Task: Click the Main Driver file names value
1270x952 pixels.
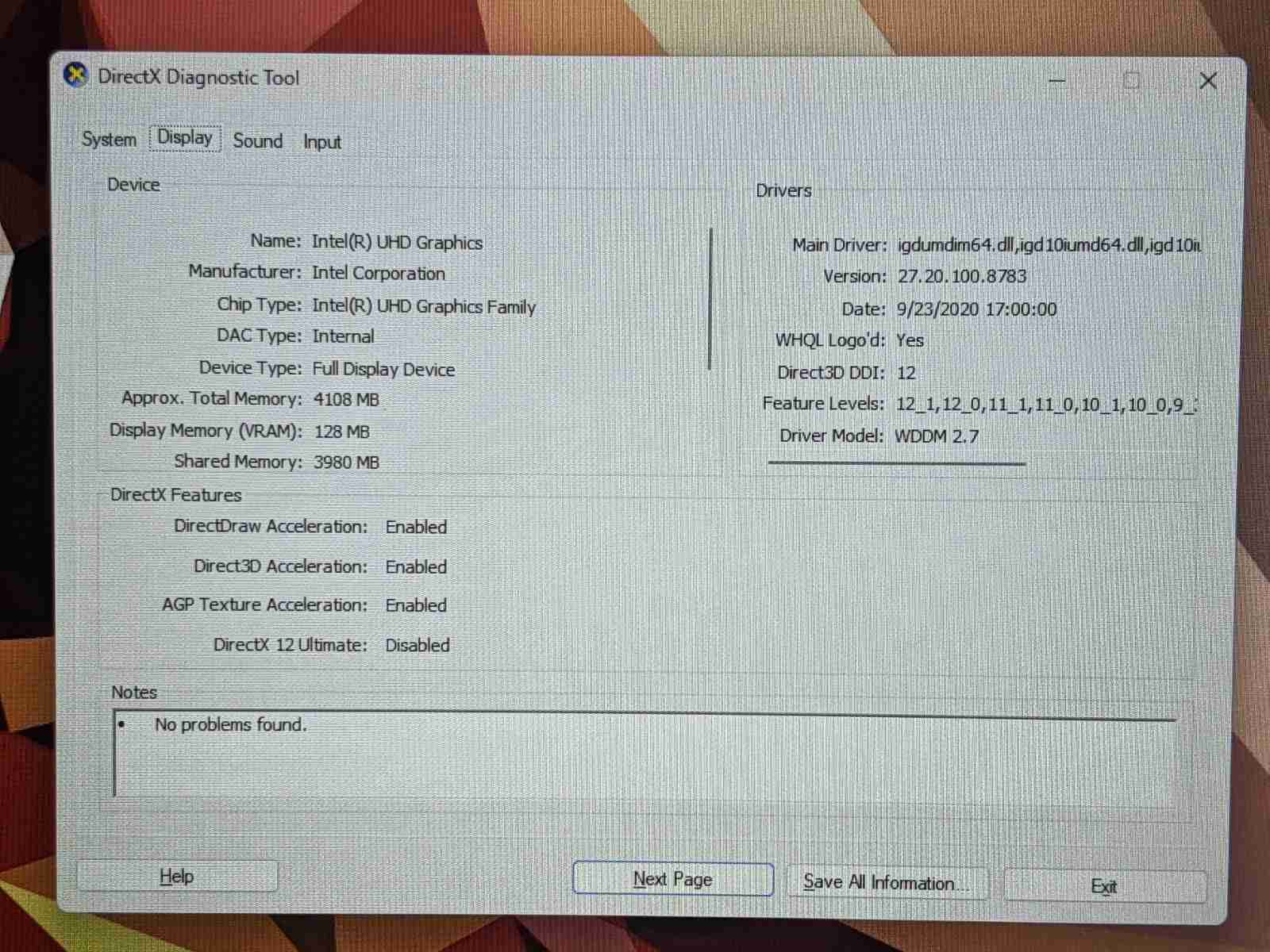Action: [x=1048, y=245]
